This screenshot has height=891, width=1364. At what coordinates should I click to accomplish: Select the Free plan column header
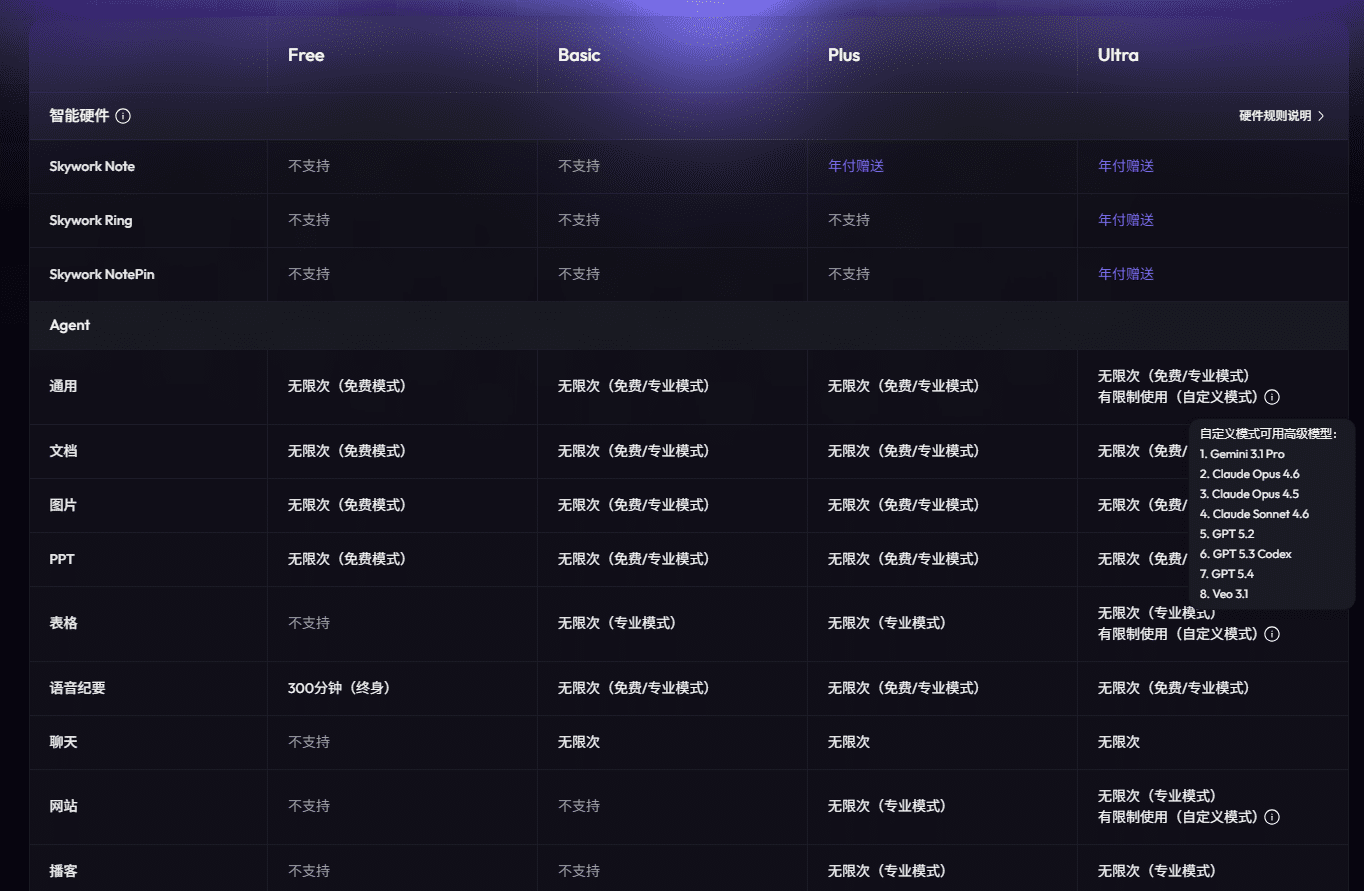[x=305, y=55]
